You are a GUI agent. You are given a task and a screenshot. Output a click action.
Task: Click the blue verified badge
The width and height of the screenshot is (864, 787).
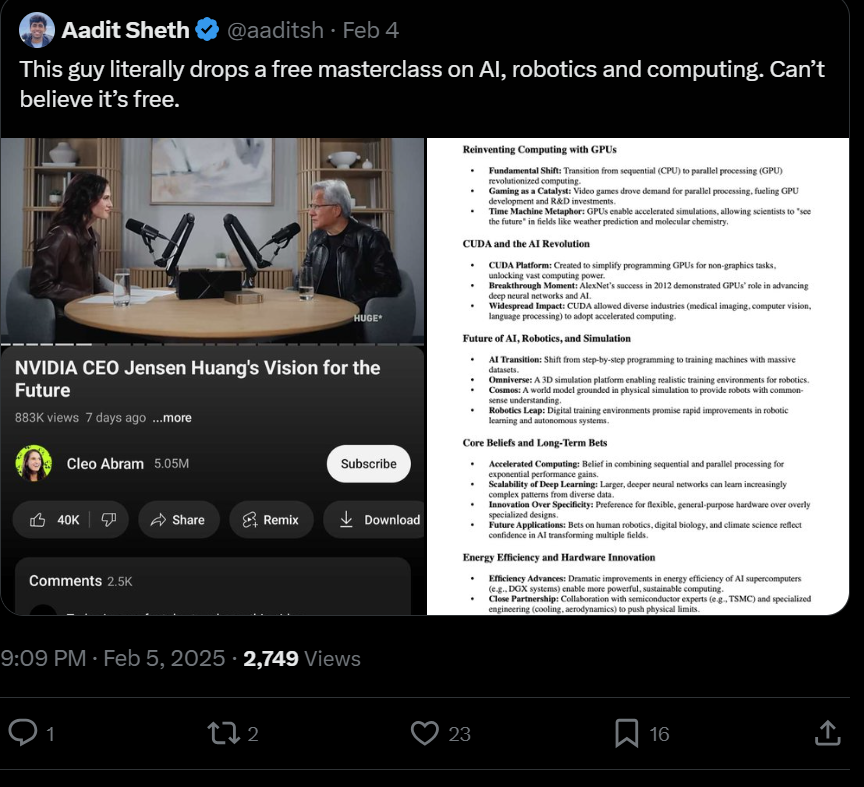click(x=207, y=30)
